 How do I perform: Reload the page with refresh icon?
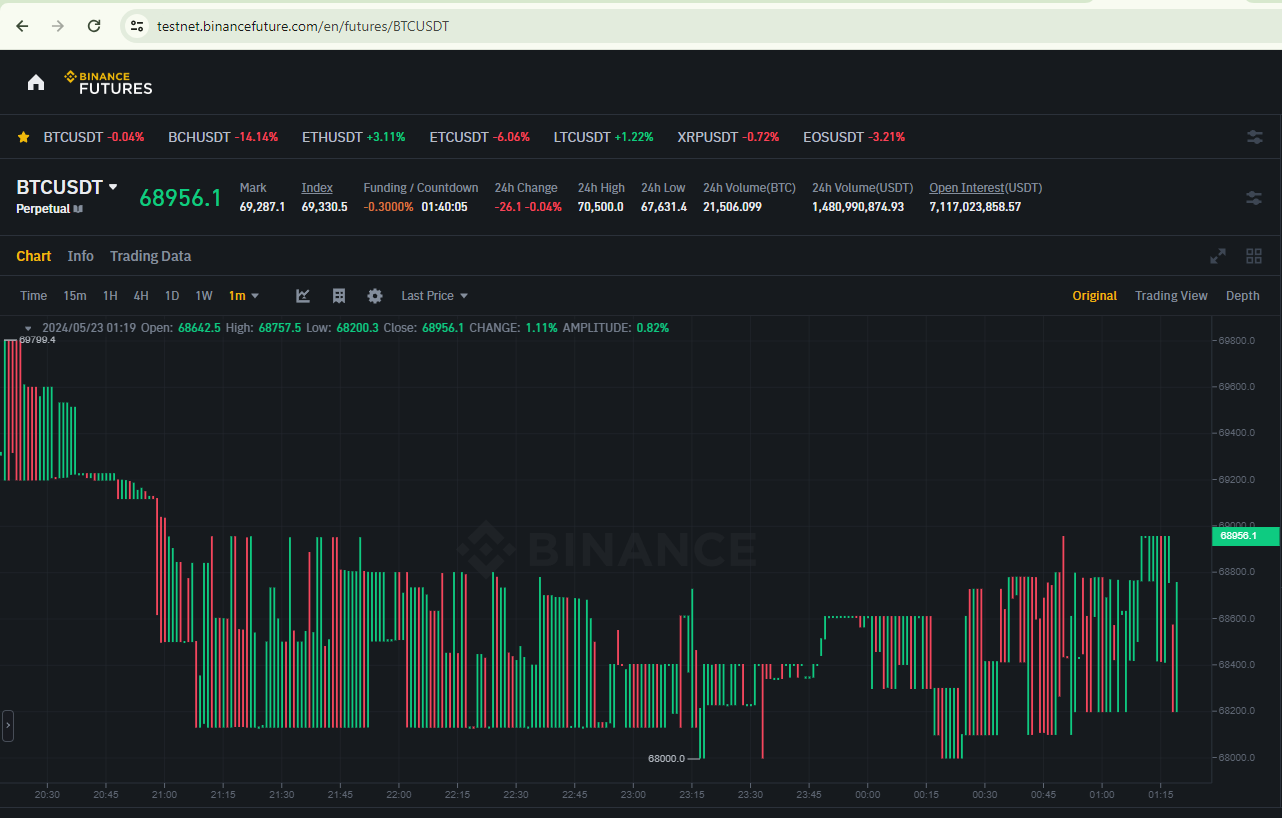[94, 26]
